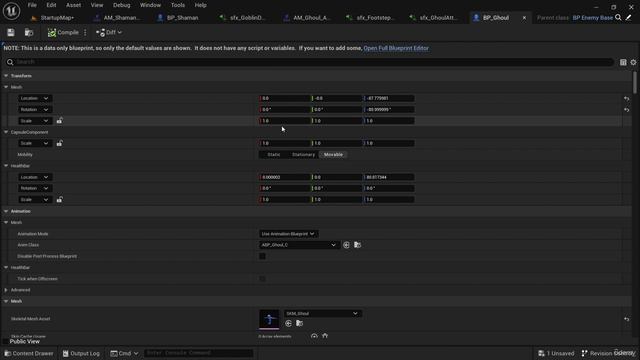Save the current blueprint asset
Viewport: 640px width, 360px height.
11,32
